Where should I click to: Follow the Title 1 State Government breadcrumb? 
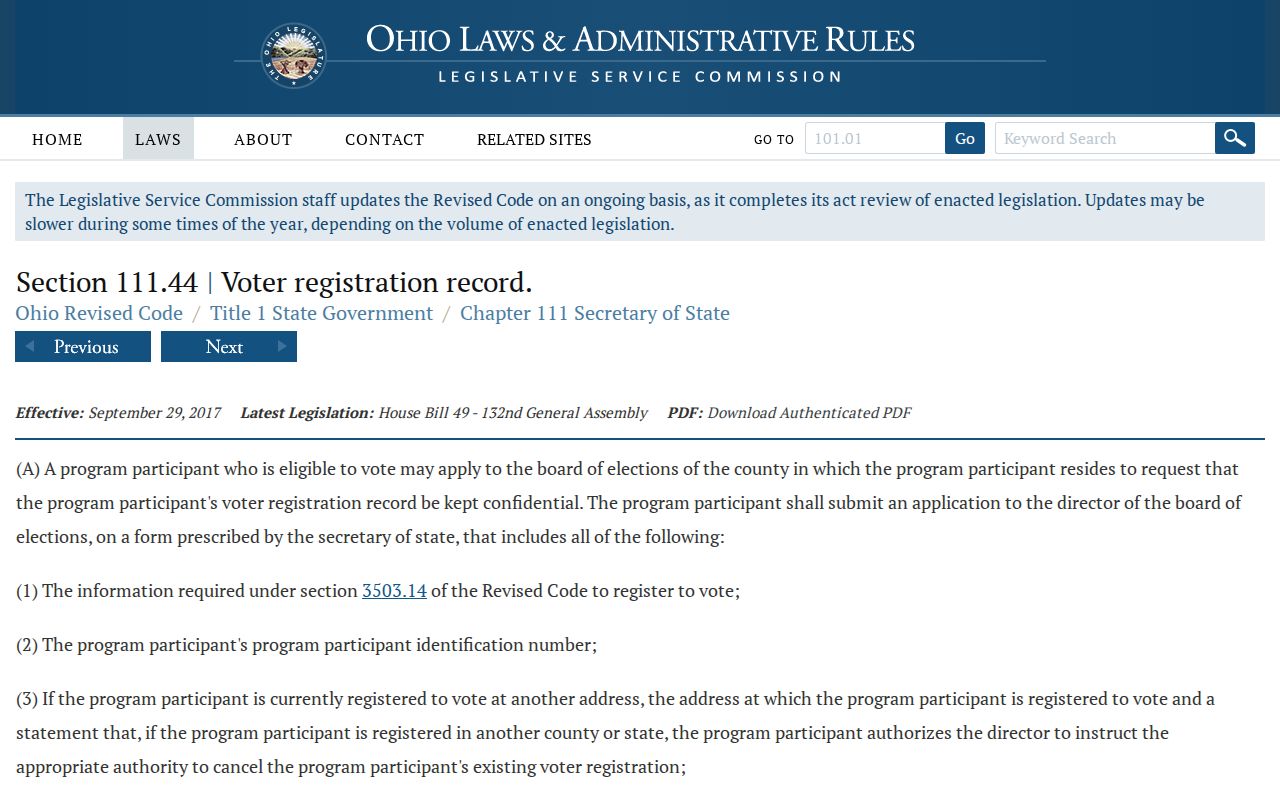pos(321,313)
